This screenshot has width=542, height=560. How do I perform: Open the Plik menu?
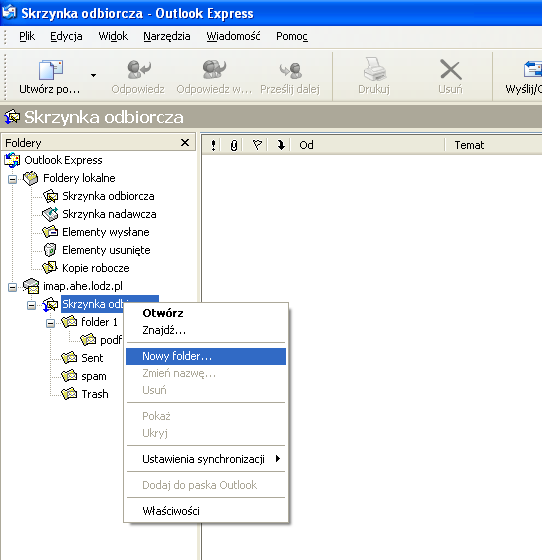click(x=27, y=36)
